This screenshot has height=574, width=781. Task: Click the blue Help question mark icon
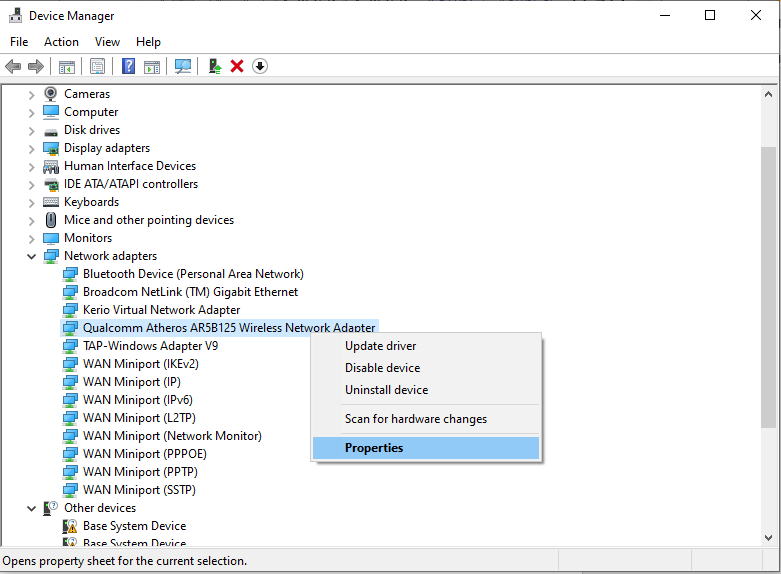129,66
